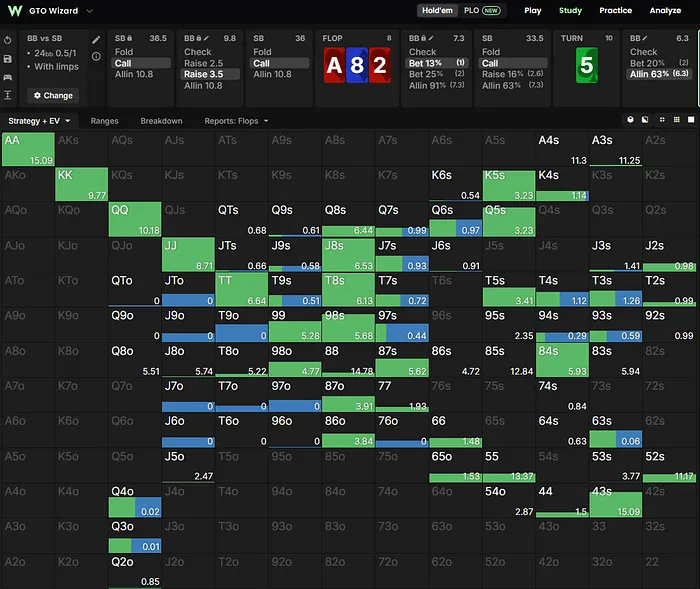
Task: Click the hexagon view icon above matrix
Action: click(x=630, y=120)
